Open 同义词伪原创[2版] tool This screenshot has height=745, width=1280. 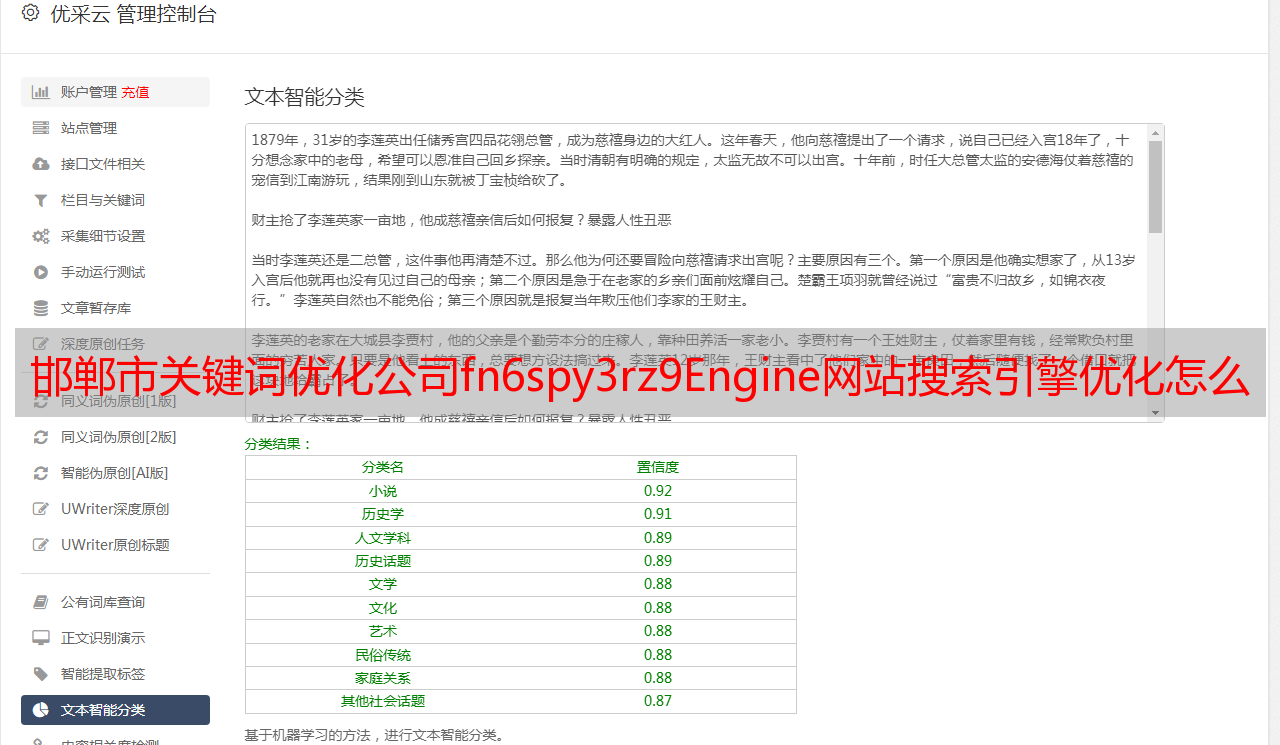(x=115, y=437)
